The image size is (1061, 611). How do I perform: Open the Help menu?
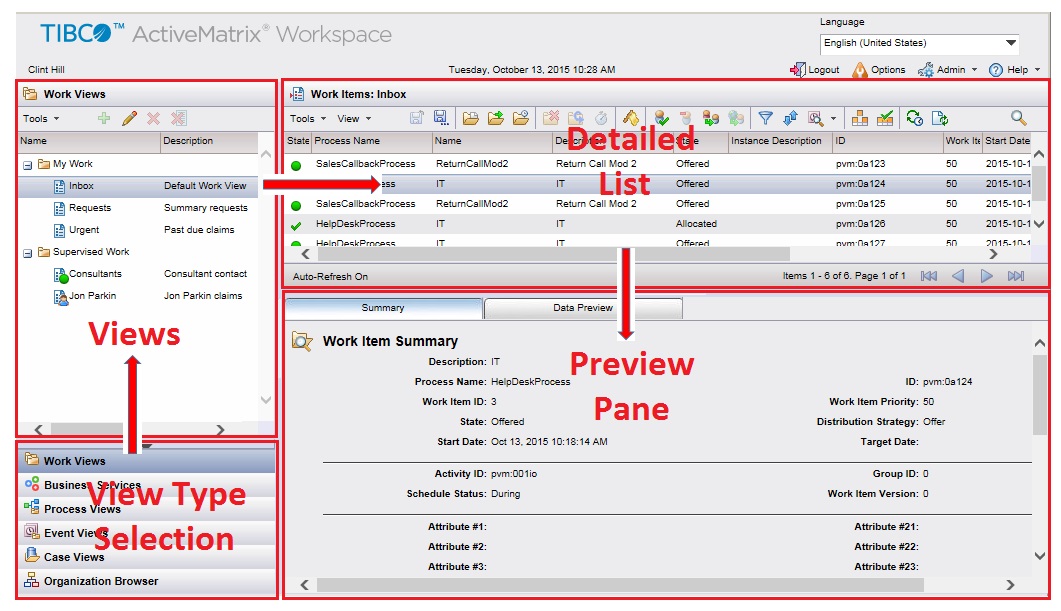(x=1014, y=70)
